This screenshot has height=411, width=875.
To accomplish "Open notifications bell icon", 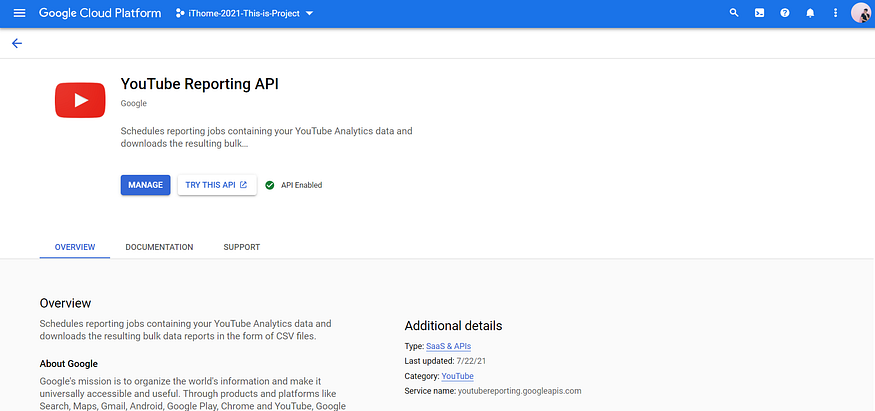I will (x=810, y=13).
